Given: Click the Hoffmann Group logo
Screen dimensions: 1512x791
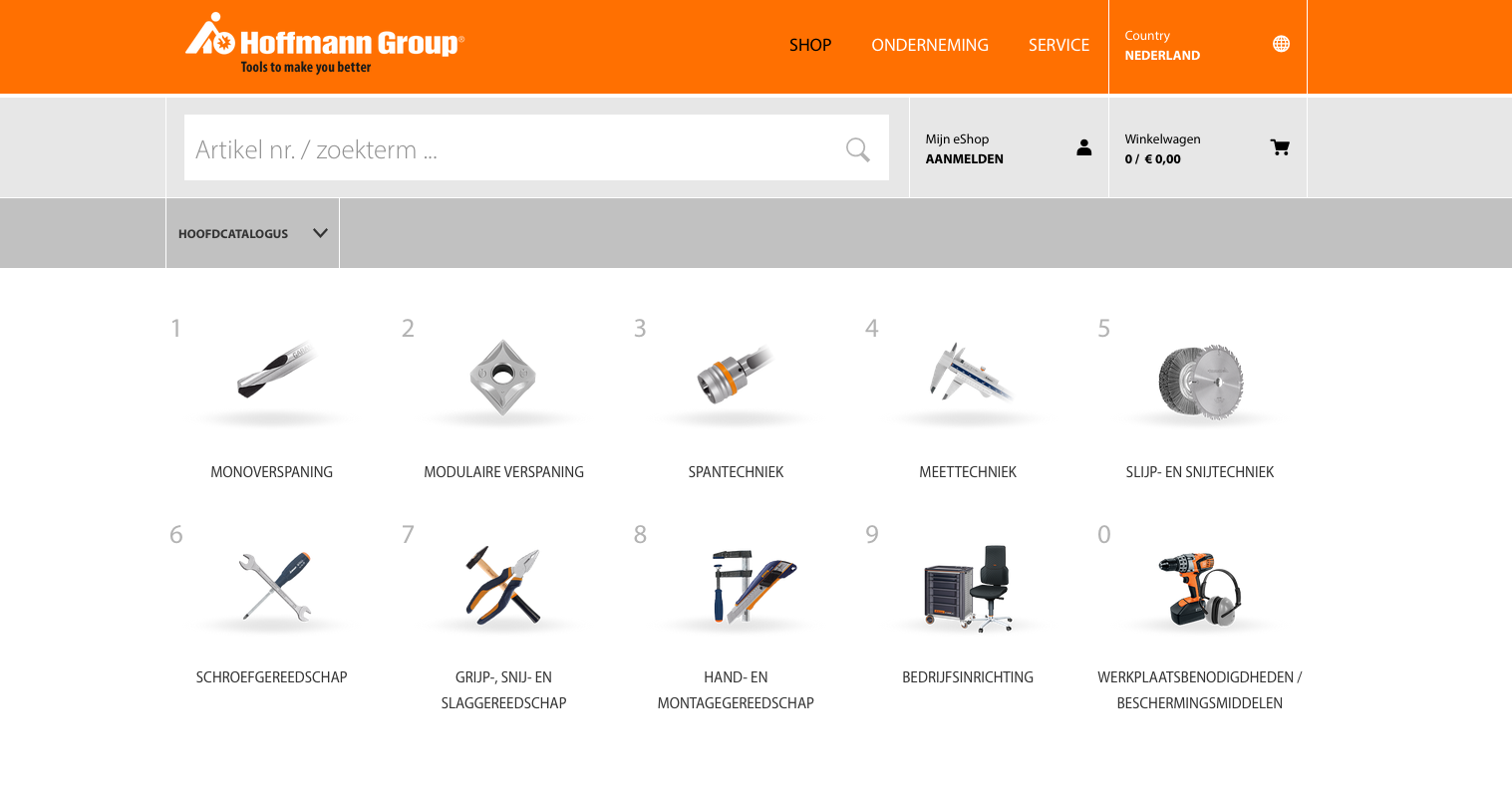Looking at the screenshot, I should [x=324, y=44].
